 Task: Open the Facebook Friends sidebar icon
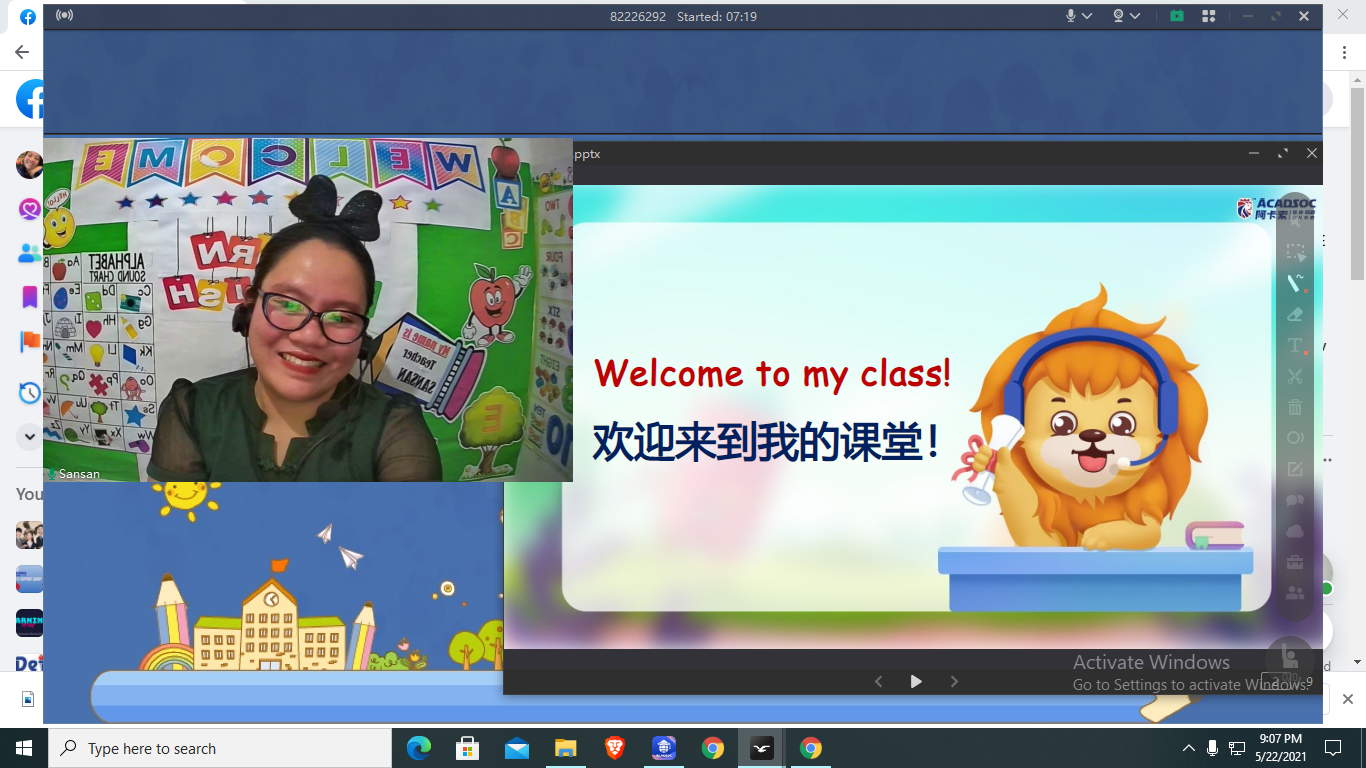point(29,253)
